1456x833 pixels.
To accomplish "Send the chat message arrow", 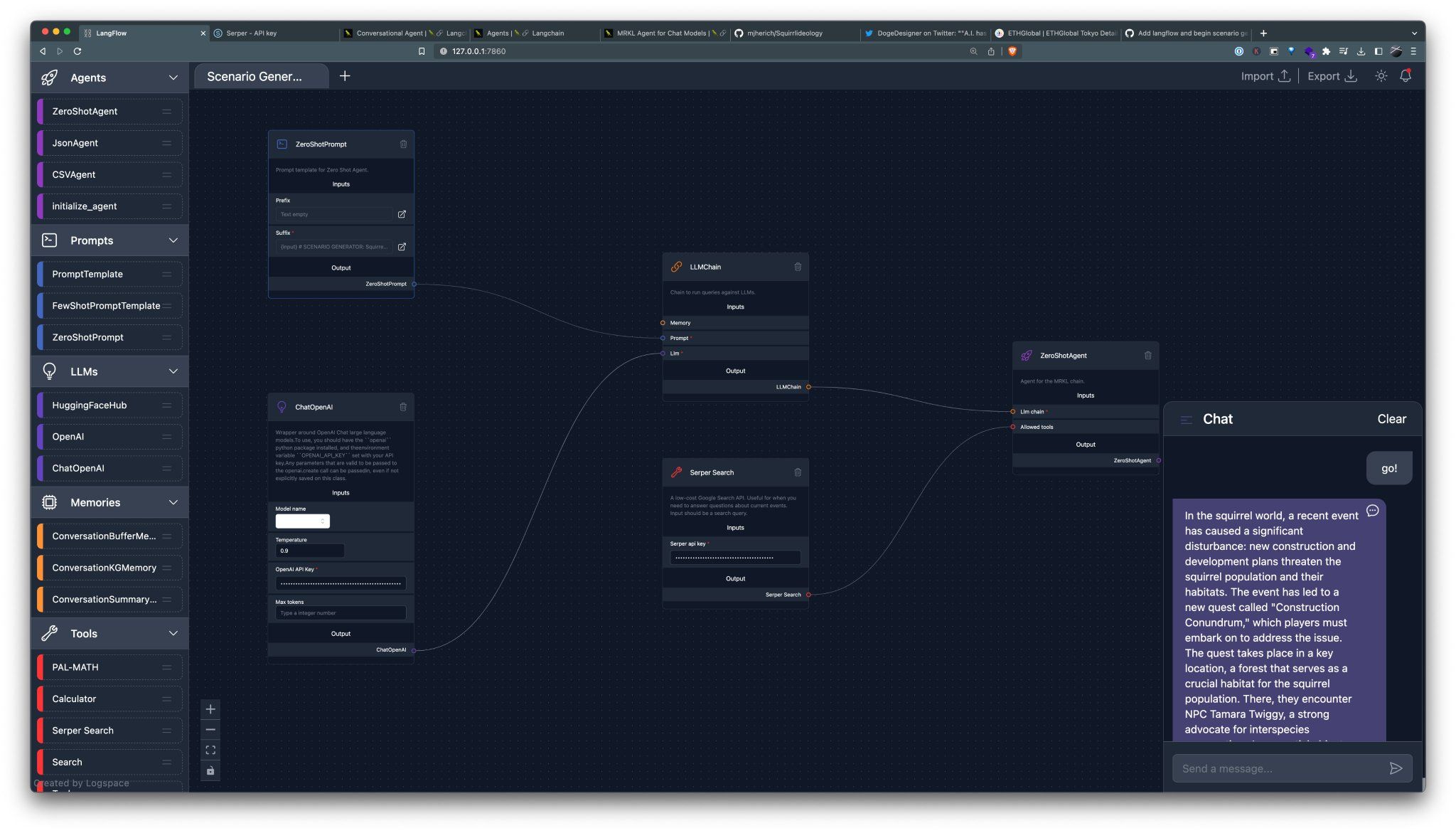I will [1396, 768].
